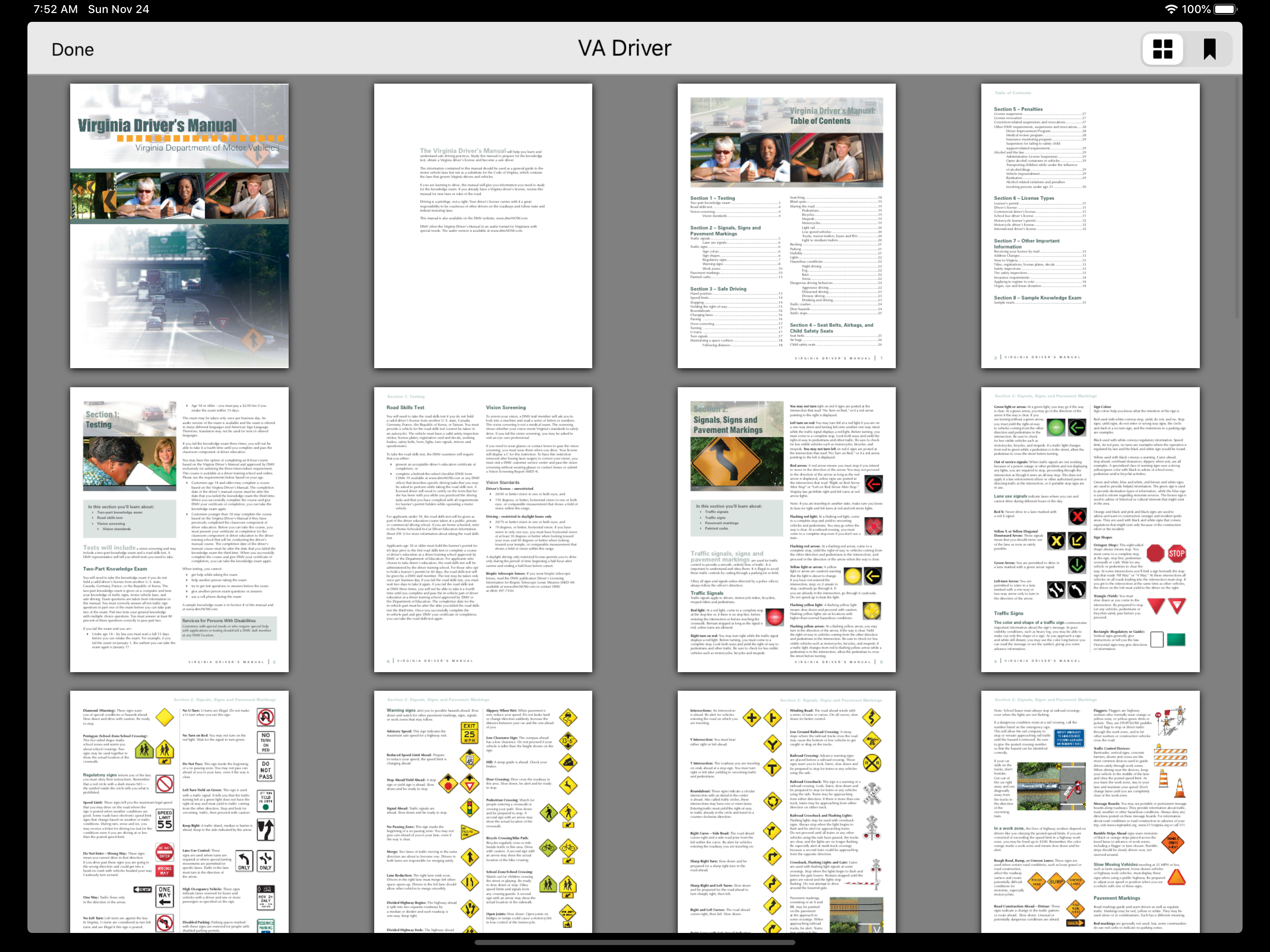The image size is (1270, 952).
Task: Click the VA Driver document title
Action: point(625,48)
